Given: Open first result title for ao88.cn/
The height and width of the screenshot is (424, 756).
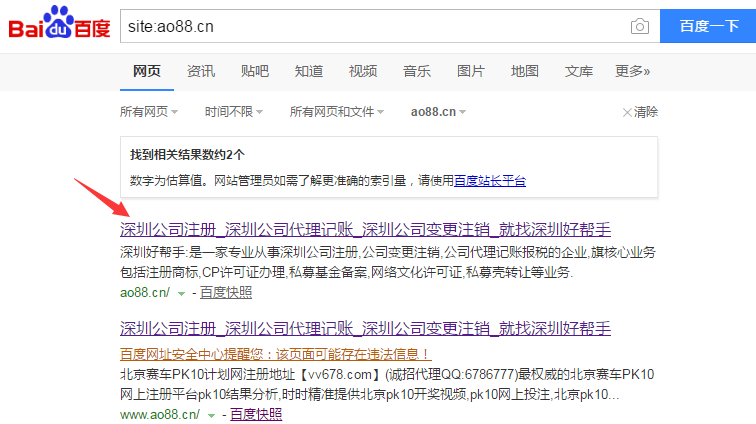Looking at the screenshot, I should (x=365, y=230).
